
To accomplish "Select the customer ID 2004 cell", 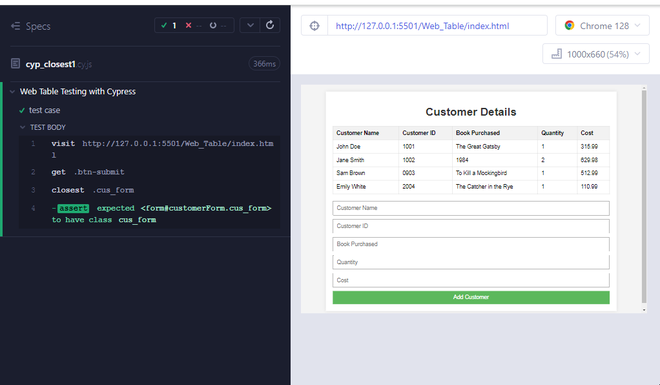I will tap(425, 186).
